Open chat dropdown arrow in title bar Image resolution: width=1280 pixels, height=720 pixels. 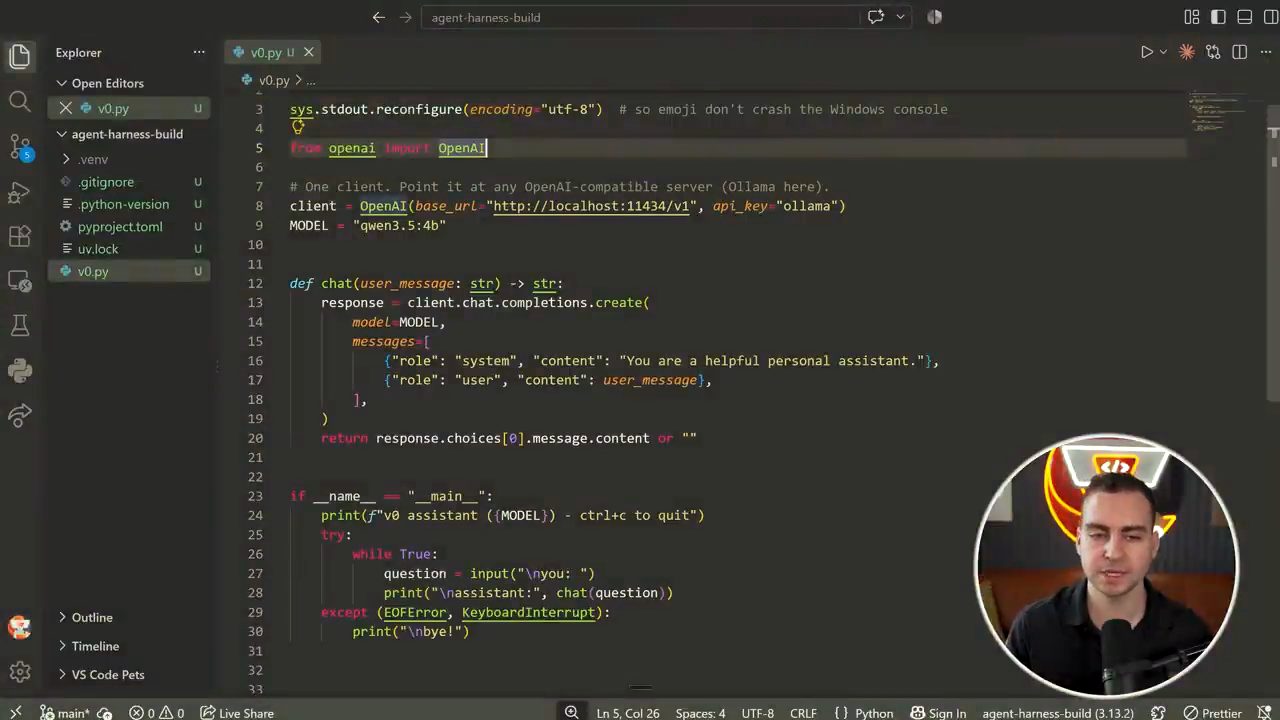pos(900,17)
